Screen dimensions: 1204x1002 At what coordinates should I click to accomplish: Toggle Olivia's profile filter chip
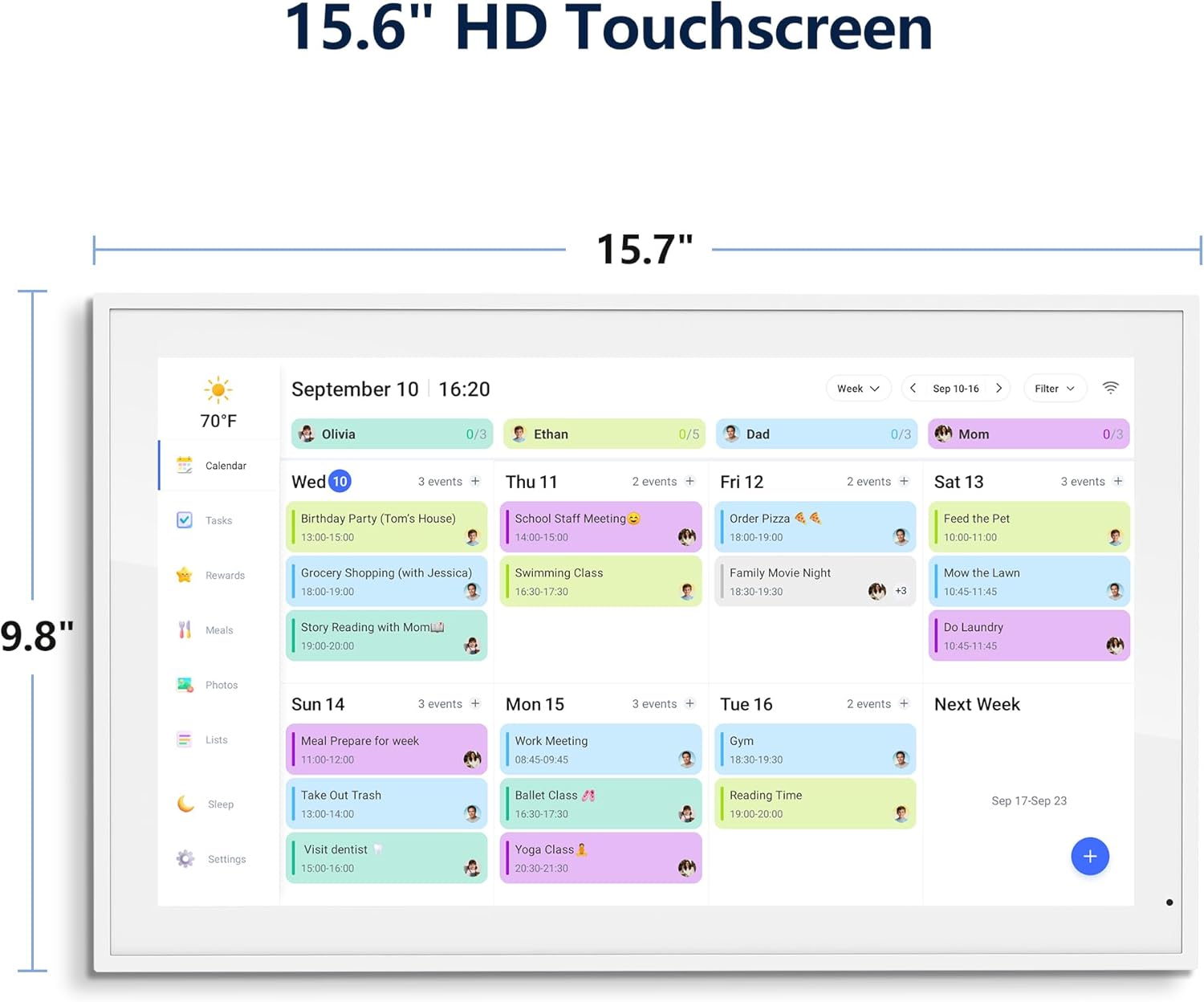point(391,434)
